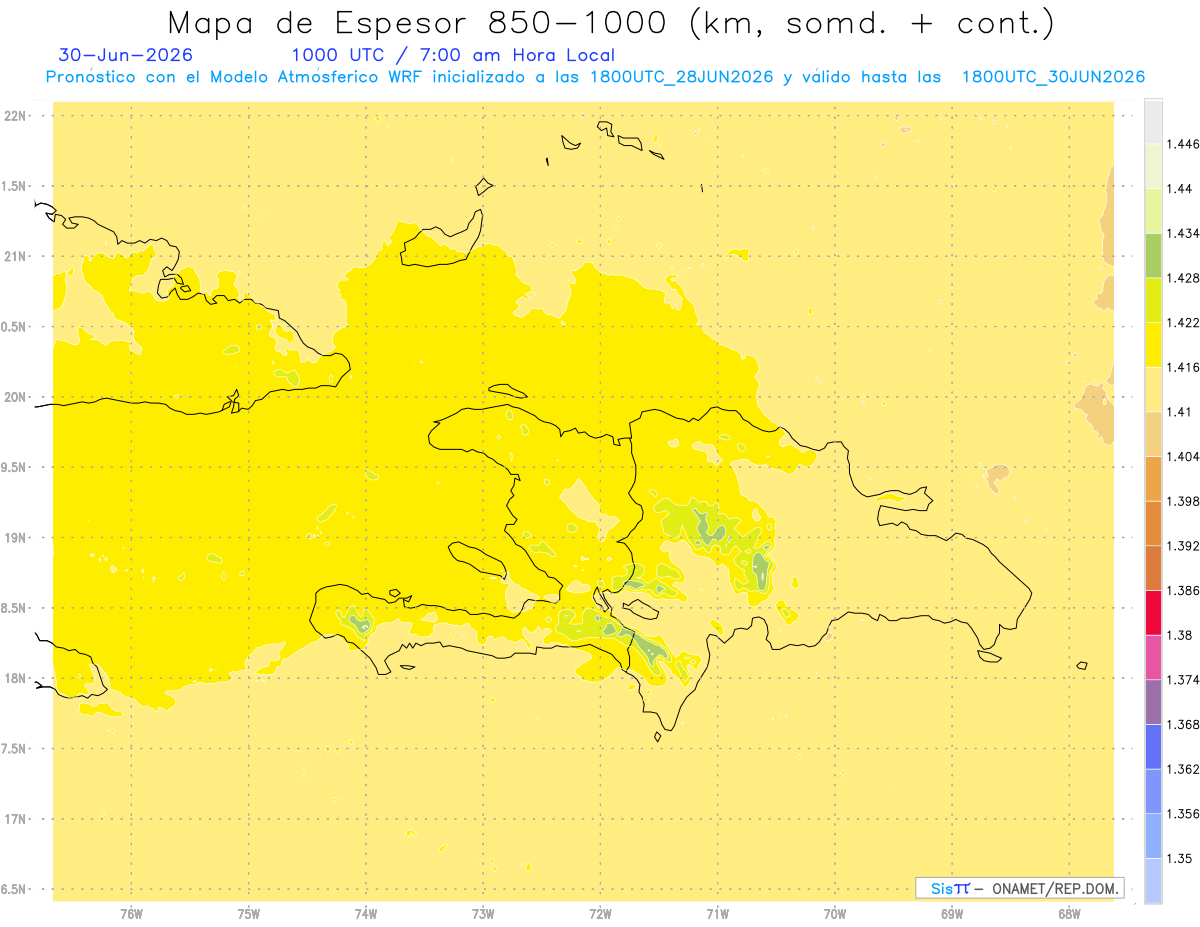This screenshot has width=1200, height=927.
Task: Click the latitude label "22N"
Action: pos(16,116)
